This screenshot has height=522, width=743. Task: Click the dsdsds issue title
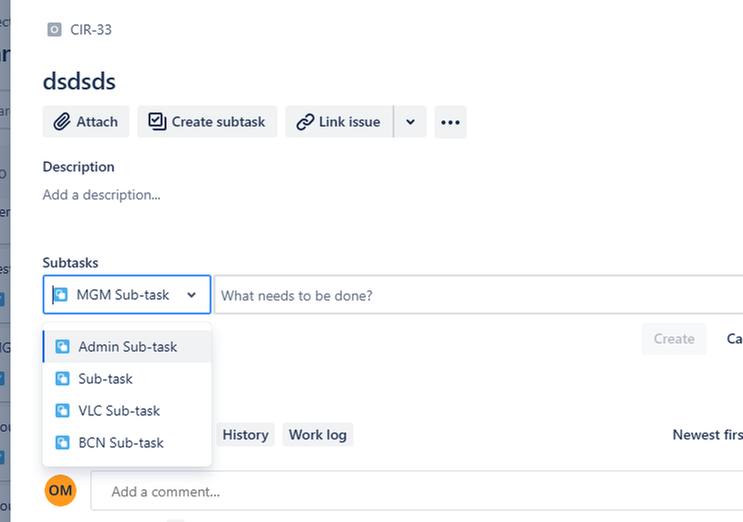[79, 81]
